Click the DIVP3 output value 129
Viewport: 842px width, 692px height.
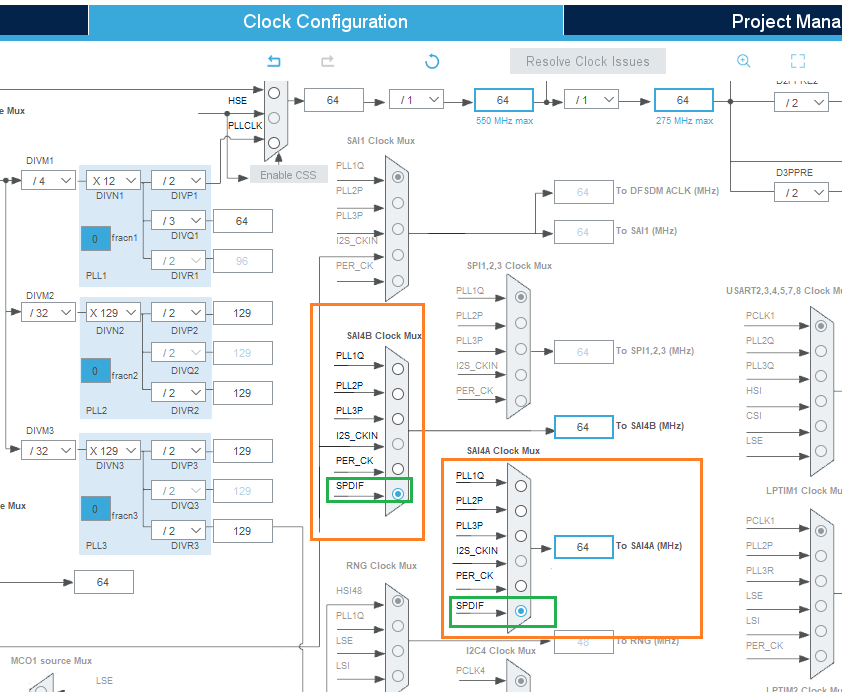coord(243,451)
